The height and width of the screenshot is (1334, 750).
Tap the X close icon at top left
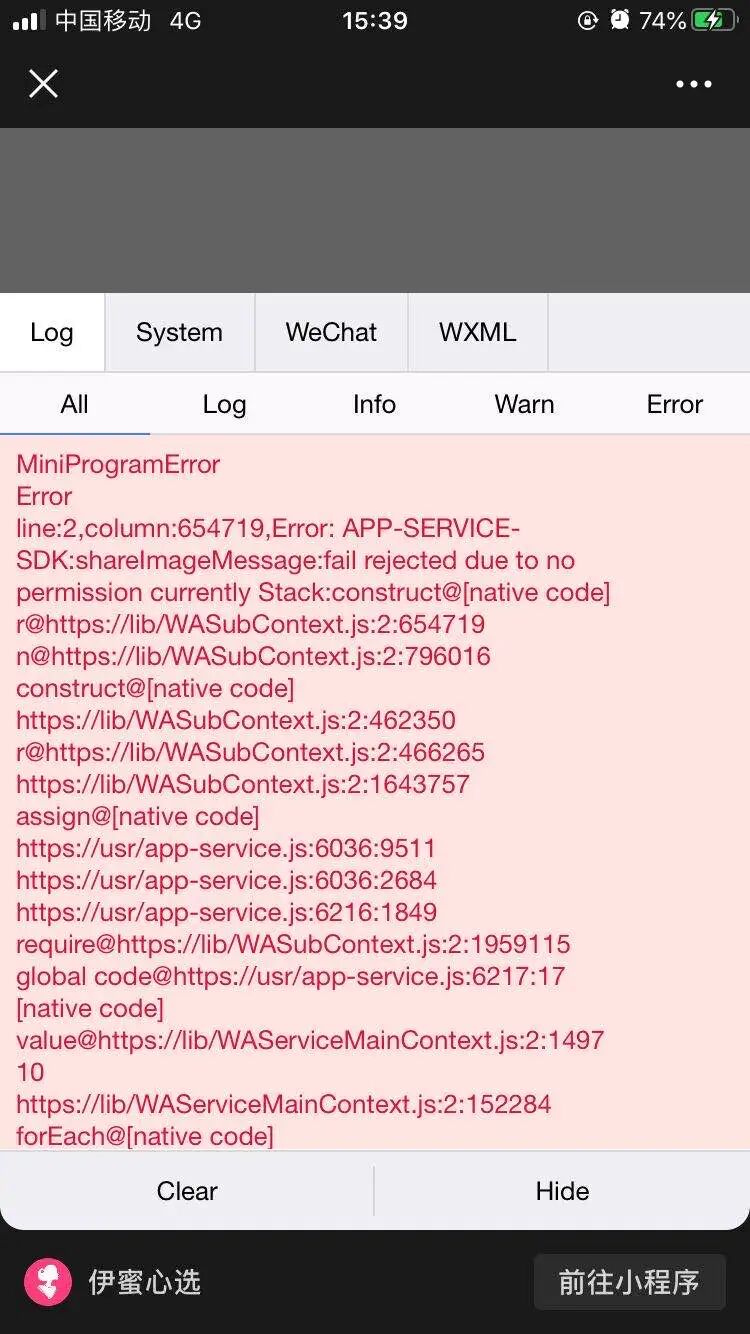[x=43, y=84]
